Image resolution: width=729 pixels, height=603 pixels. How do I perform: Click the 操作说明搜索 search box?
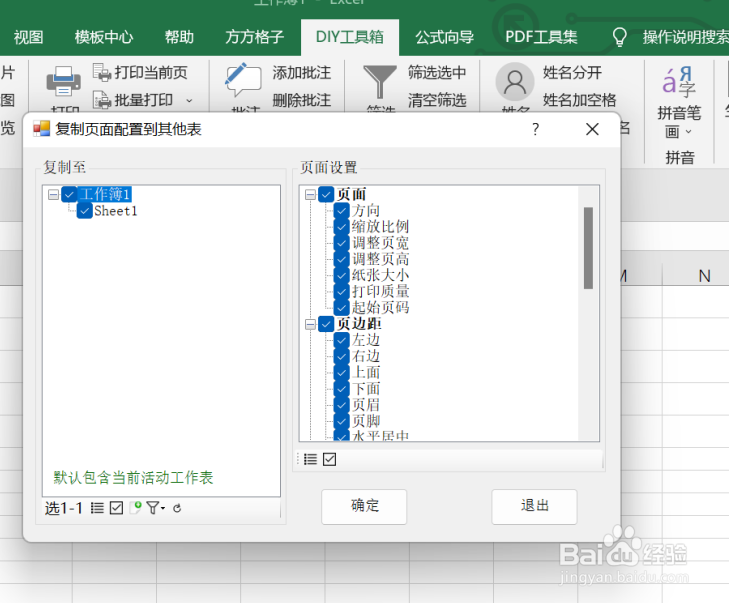point(685,37)
